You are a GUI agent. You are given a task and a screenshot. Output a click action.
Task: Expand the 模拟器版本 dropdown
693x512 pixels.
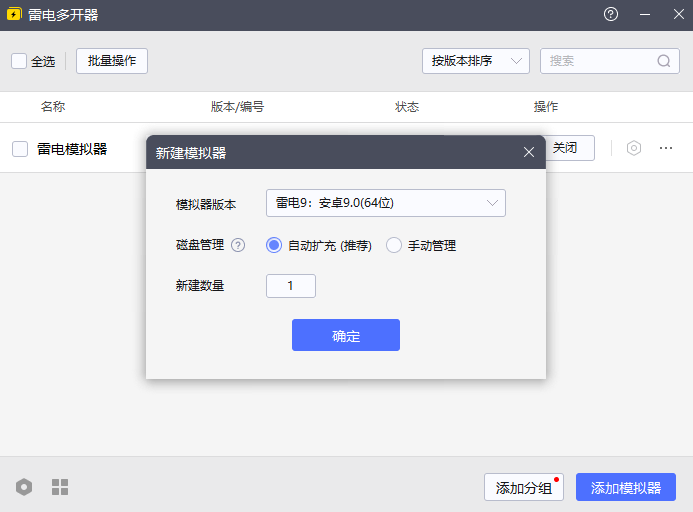[385, 203]
